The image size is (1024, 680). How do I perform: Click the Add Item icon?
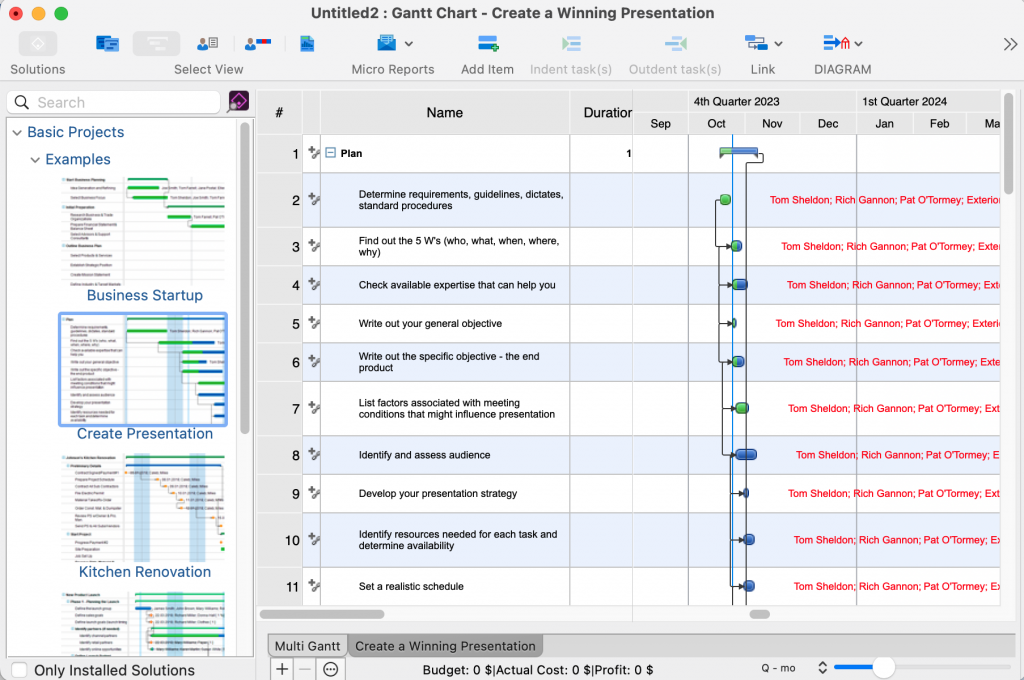[x=487, y=43]
